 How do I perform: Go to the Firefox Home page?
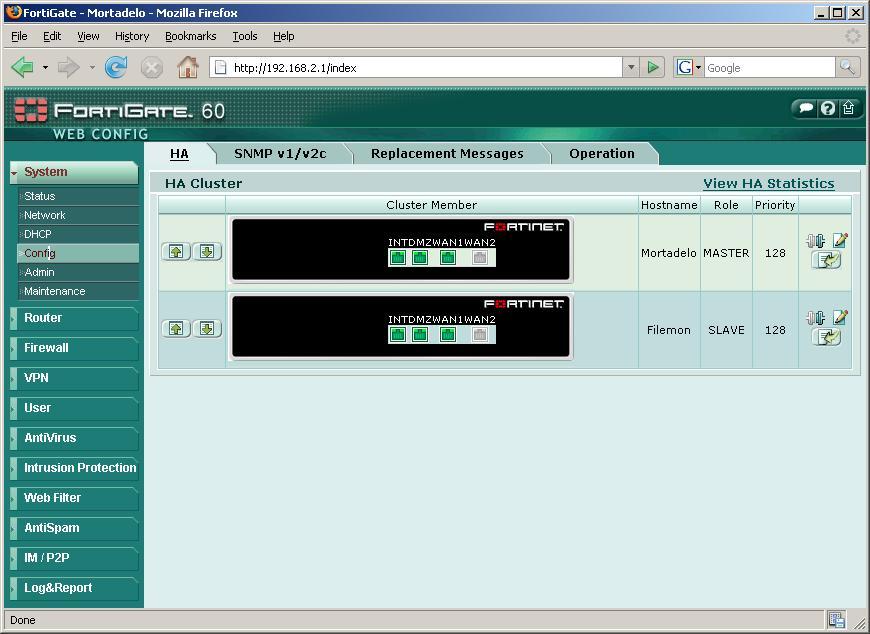(x=188, y=68)
